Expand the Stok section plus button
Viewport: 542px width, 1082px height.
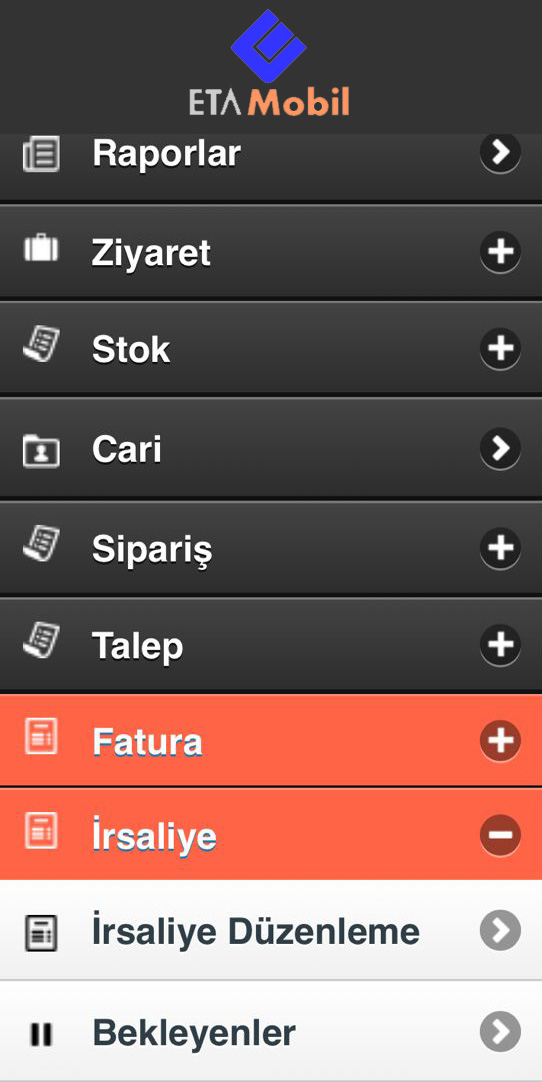click(500, 348)
